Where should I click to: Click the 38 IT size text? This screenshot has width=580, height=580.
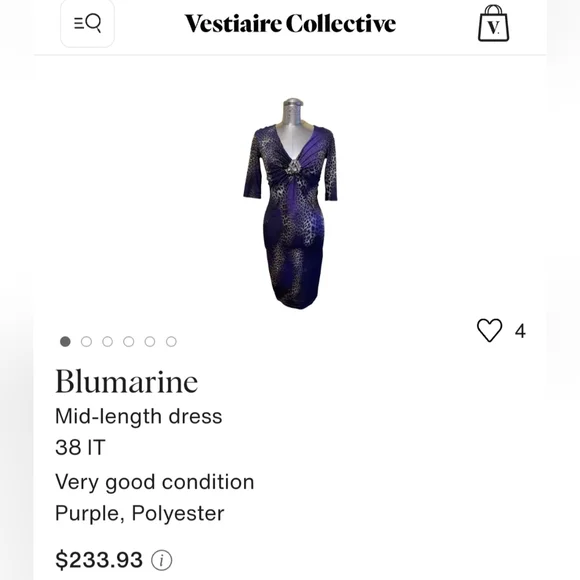pos(80,447)
